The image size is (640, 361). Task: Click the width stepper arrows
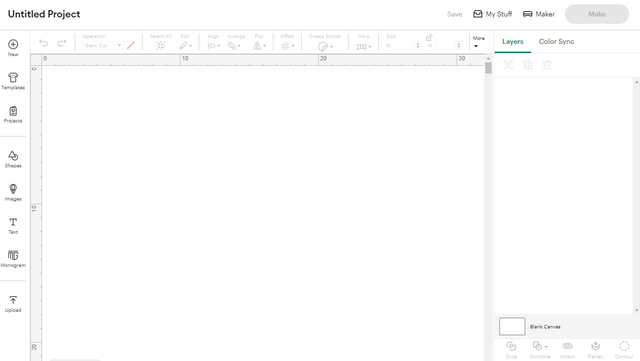coord(418,45)
